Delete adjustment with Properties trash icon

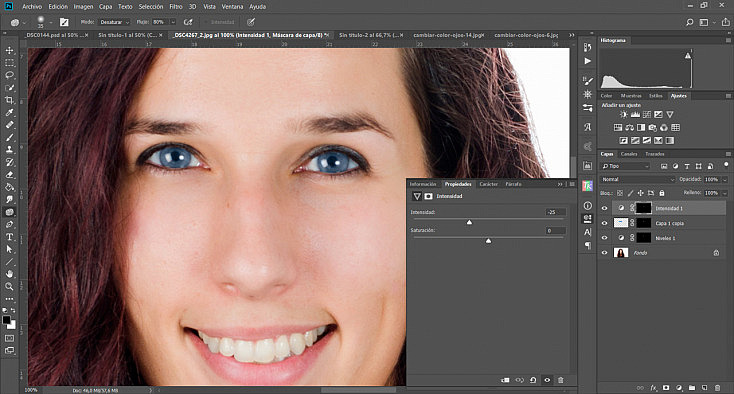point(561,380)
